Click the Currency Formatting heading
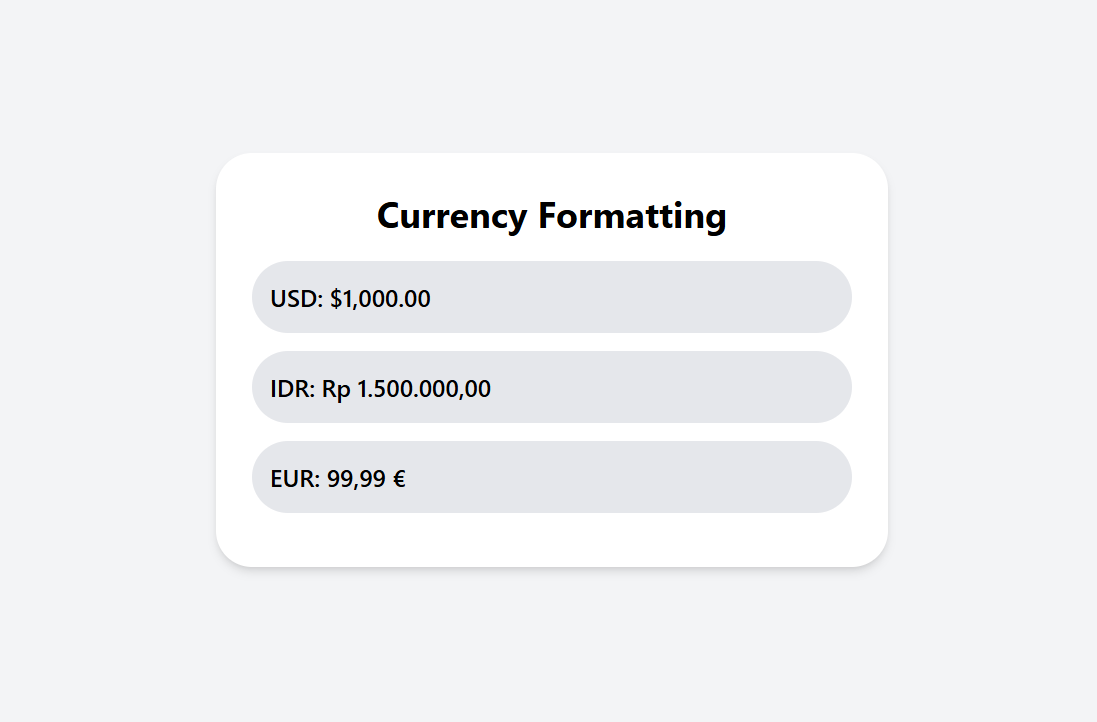The image size is (1097, 722). coord(551,216)
